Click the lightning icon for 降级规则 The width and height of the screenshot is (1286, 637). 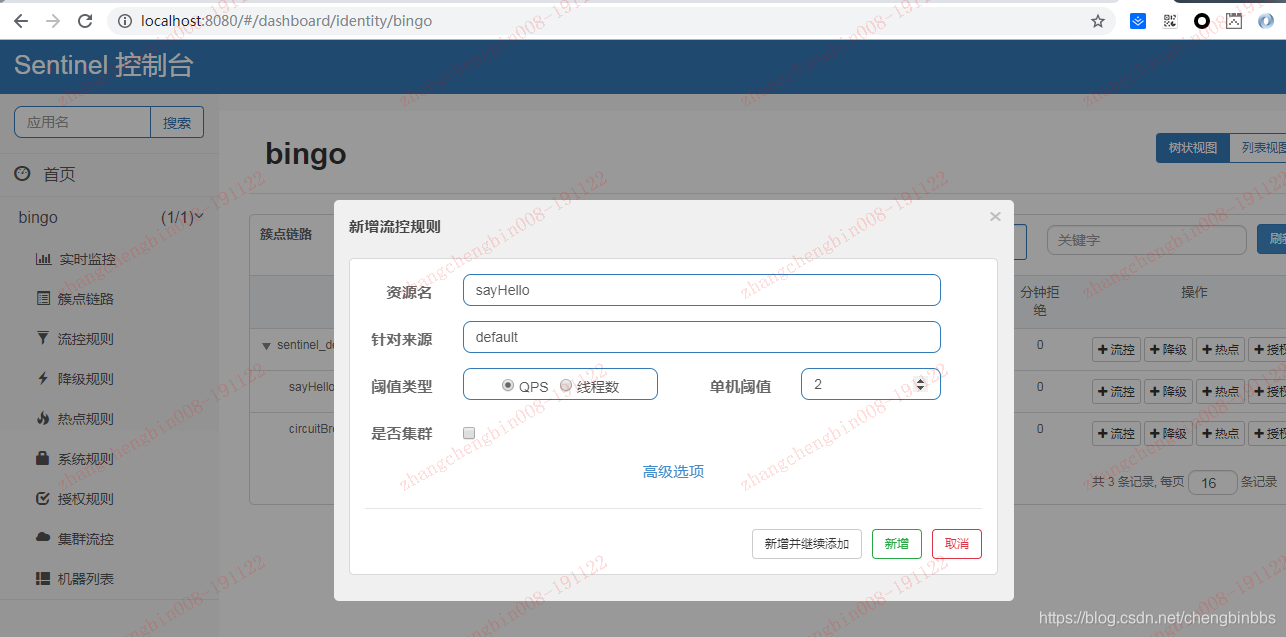[x=43, y=378]
